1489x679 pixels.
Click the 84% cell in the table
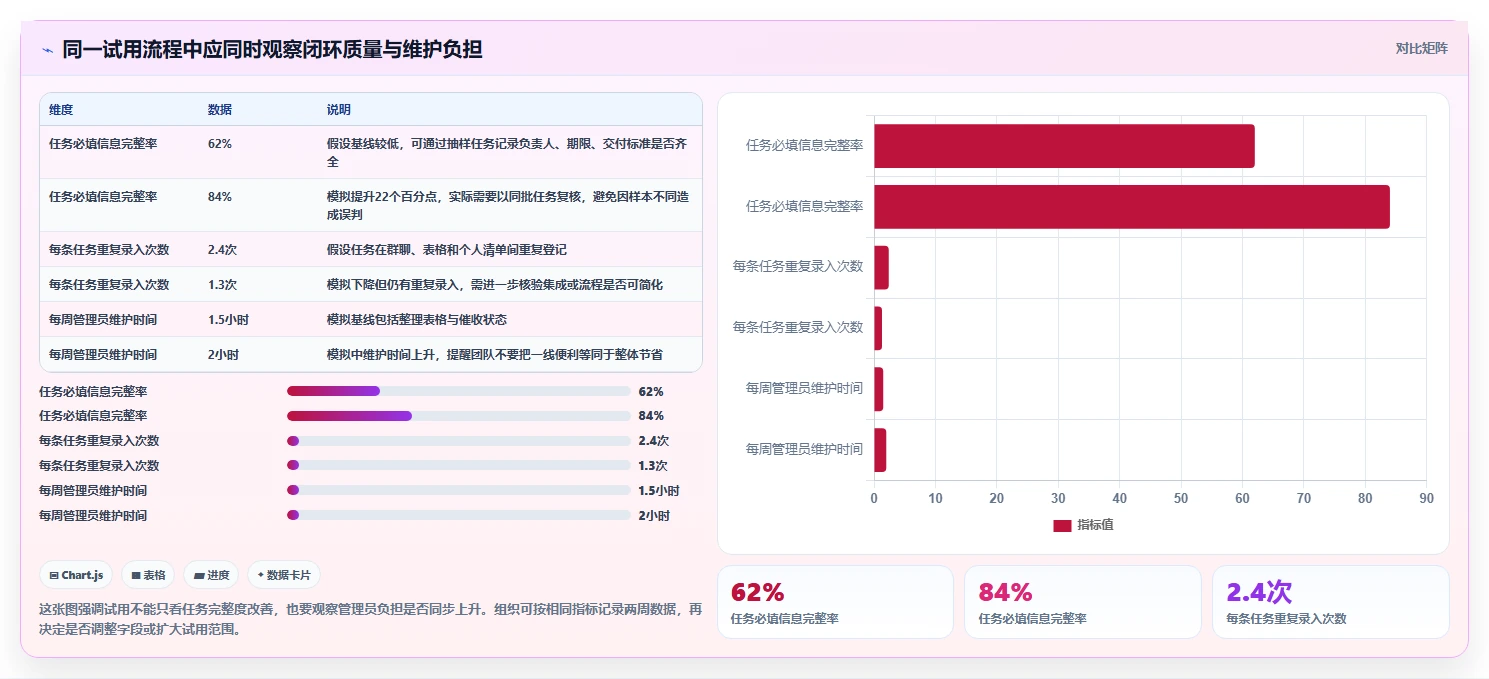(x=220, y=196)
